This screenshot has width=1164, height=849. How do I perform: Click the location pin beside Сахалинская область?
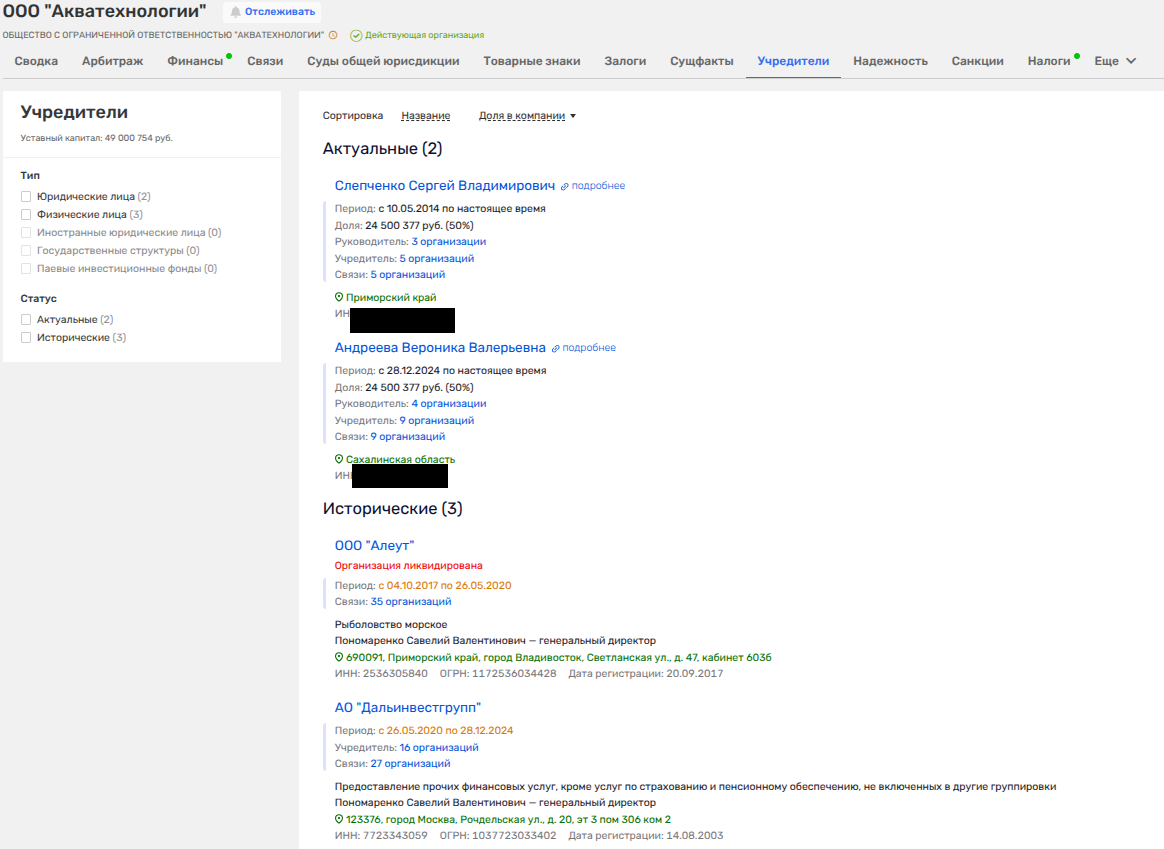pyautogui.click(x=339, y=459)
